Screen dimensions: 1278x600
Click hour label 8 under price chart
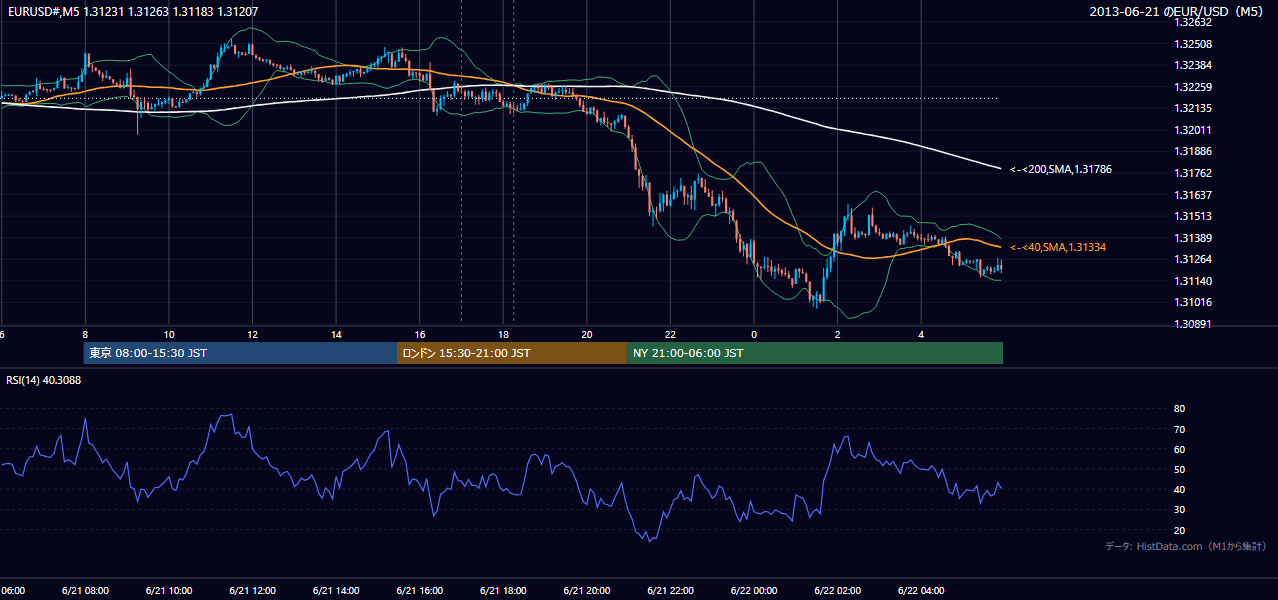click(85, 334)
